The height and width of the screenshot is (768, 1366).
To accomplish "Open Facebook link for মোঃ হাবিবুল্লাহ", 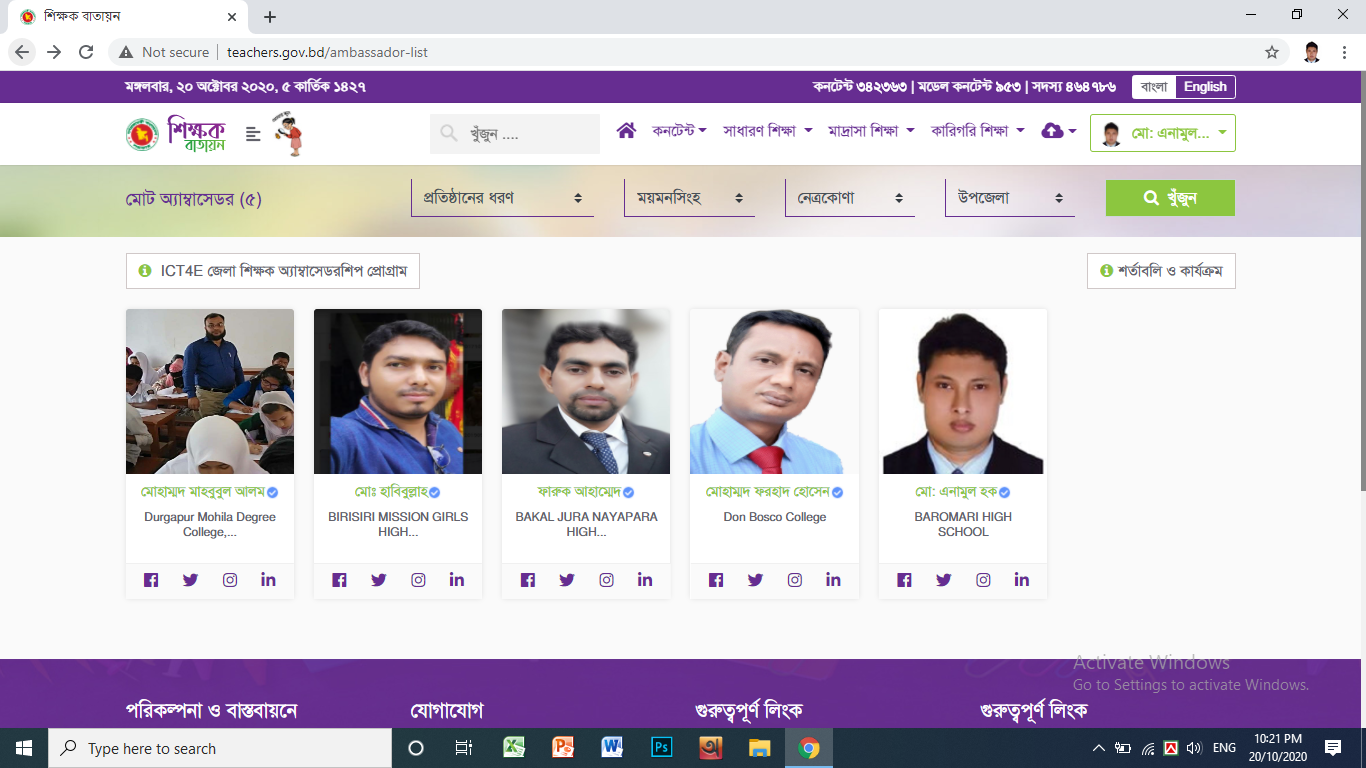I will click(339, 580).
